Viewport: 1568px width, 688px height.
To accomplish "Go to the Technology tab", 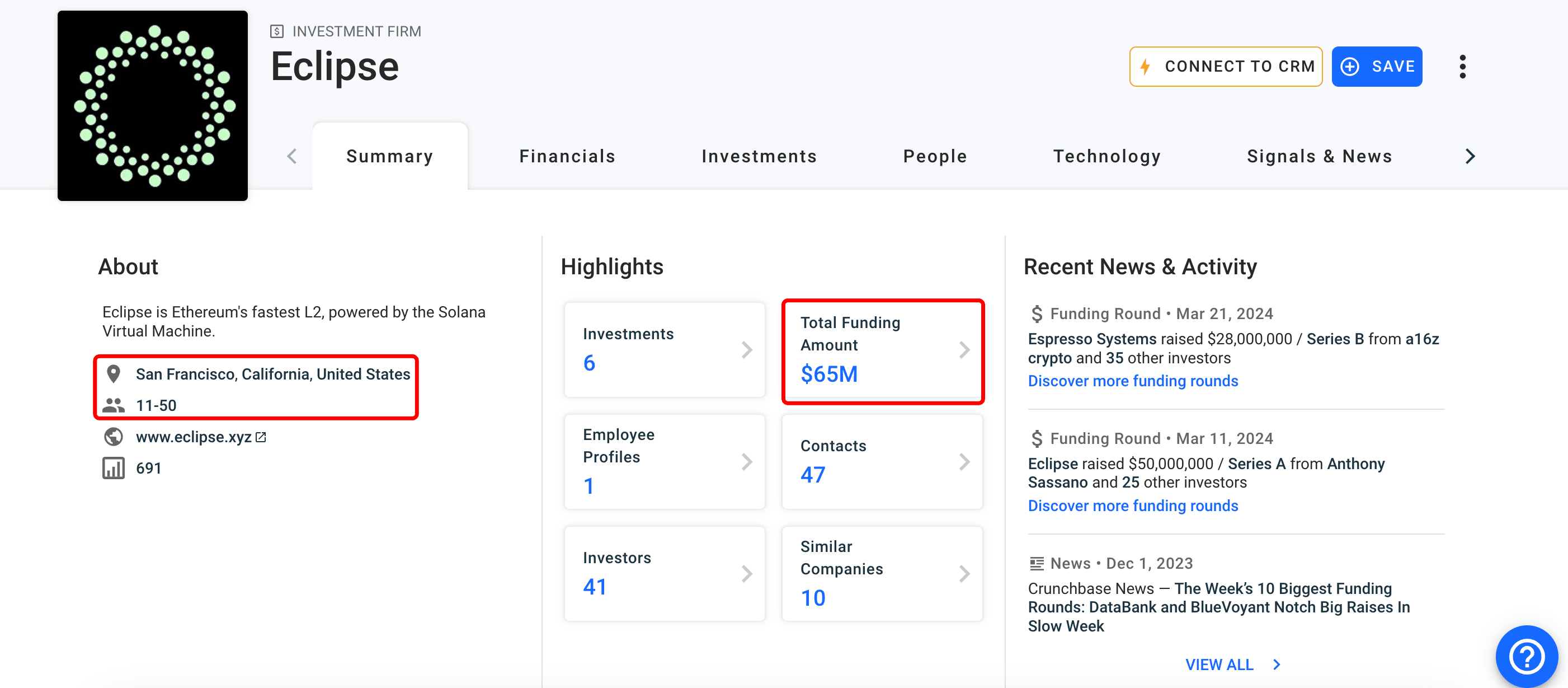I will (x=1107, y=156).
